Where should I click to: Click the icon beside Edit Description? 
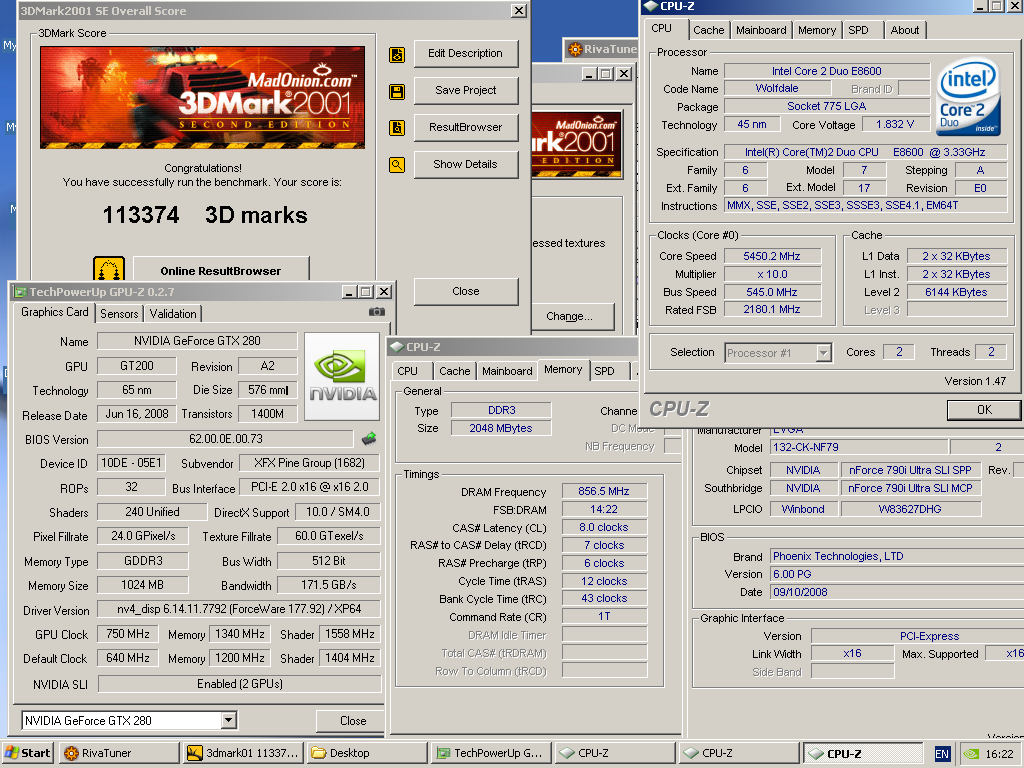click(397, 54)
